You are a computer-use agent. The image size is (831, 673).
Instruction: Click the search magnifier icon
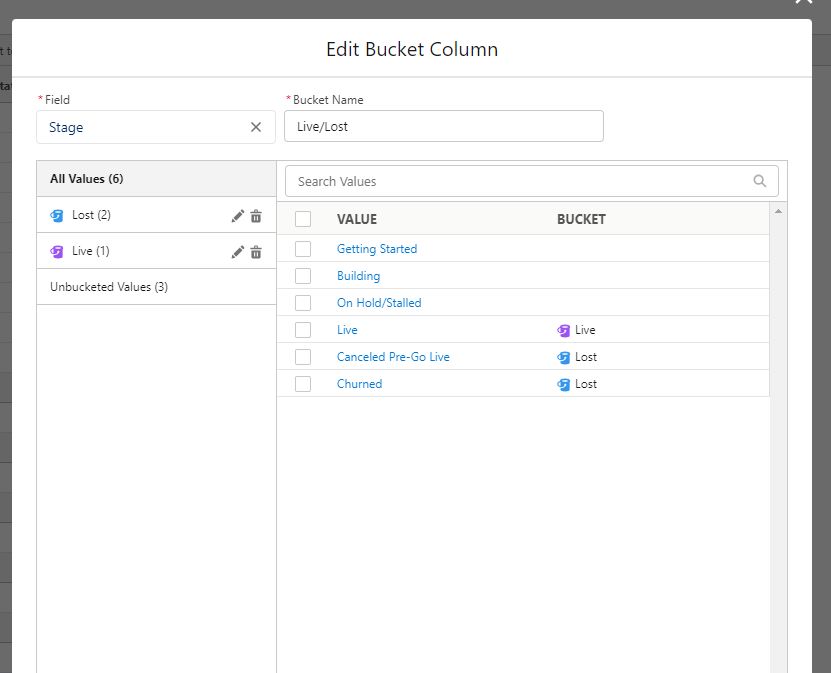760,181
